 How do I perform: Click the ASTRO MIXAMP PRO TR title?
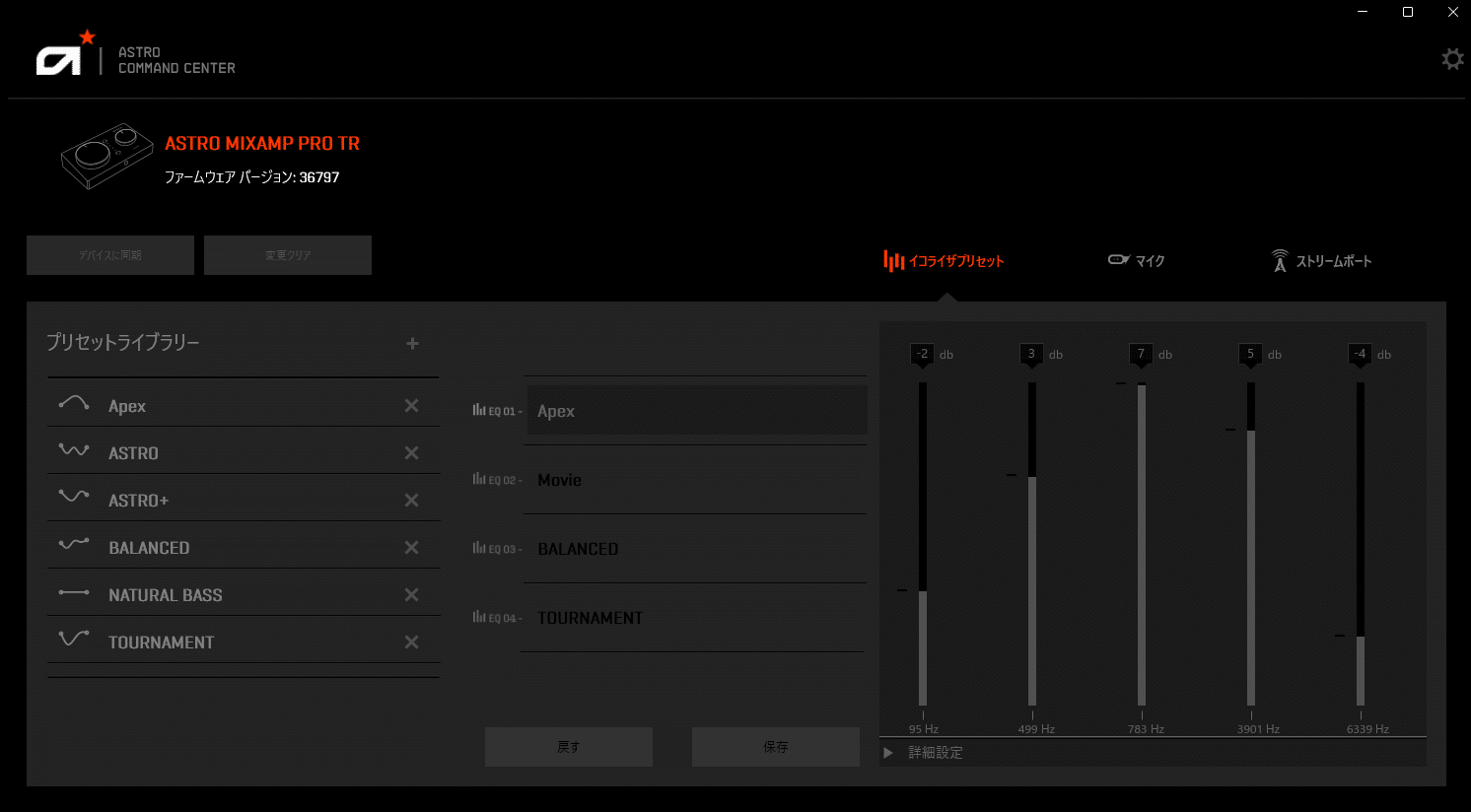pyautogui.click(x=262, y=143)
